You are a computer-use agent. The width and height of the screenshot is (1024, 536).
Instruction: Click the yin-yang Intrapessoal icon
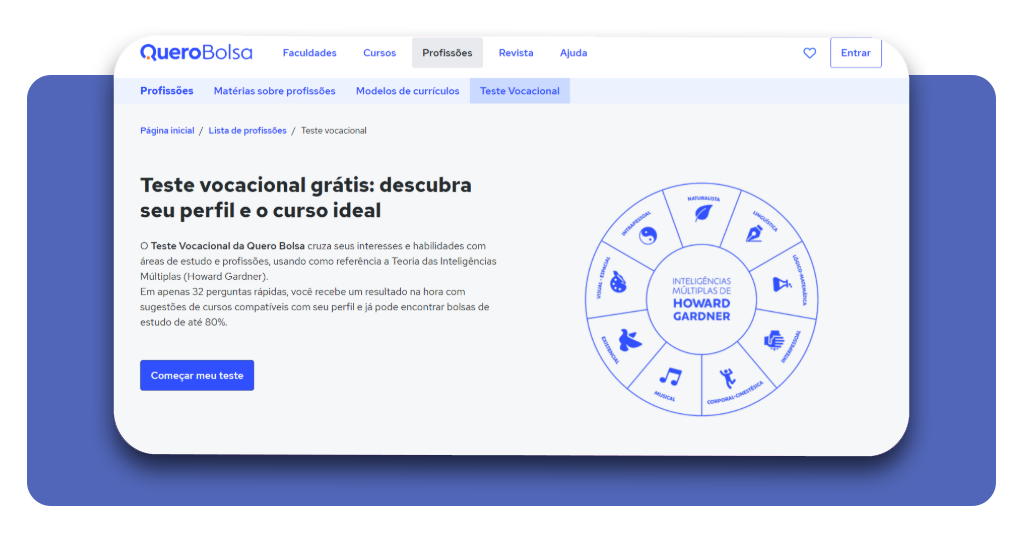(x=647, y=235)
